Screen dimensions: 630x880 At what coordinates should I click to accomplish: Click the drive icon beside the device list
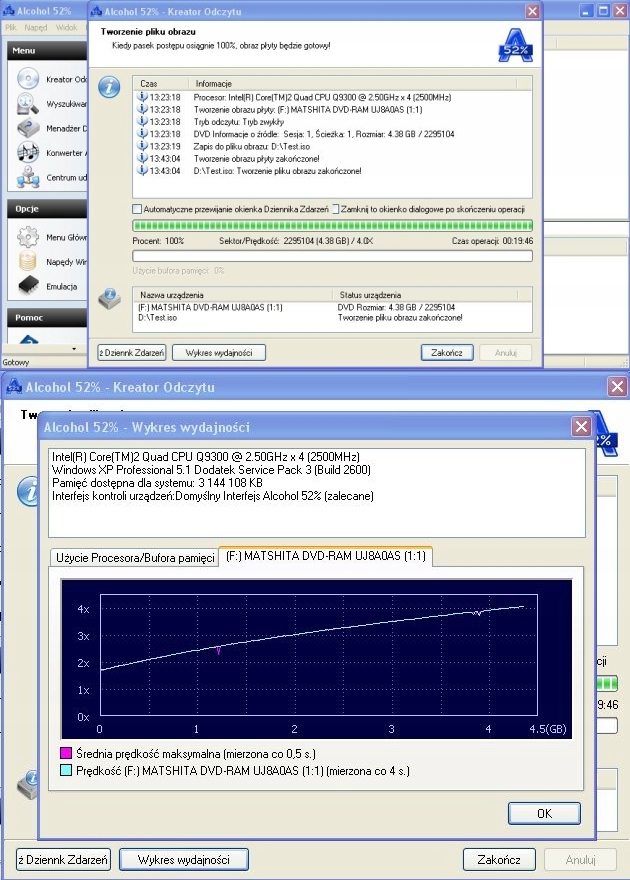point(109,299)
